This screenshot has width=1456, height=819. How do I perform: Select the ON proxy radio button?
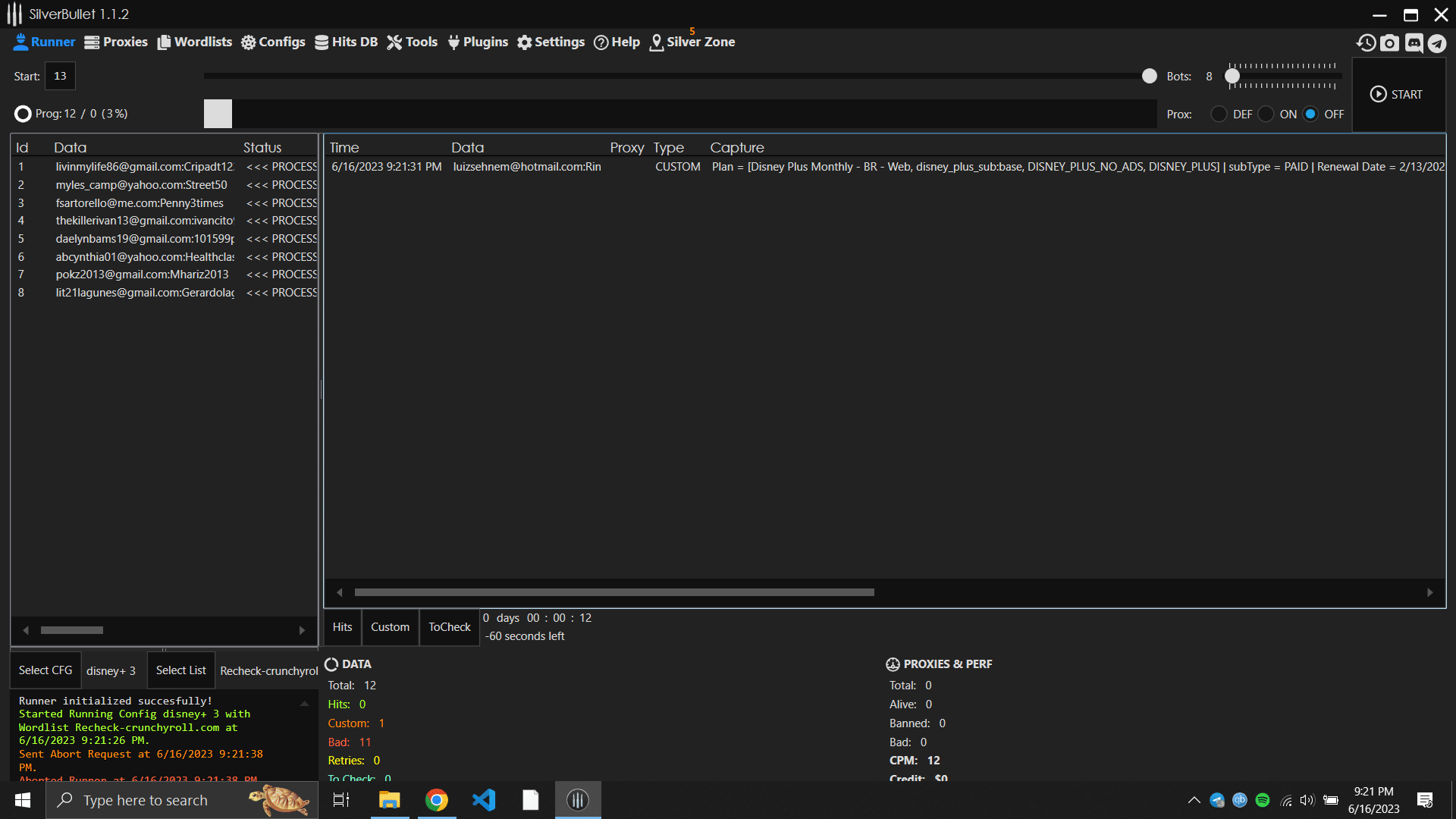1266,114
